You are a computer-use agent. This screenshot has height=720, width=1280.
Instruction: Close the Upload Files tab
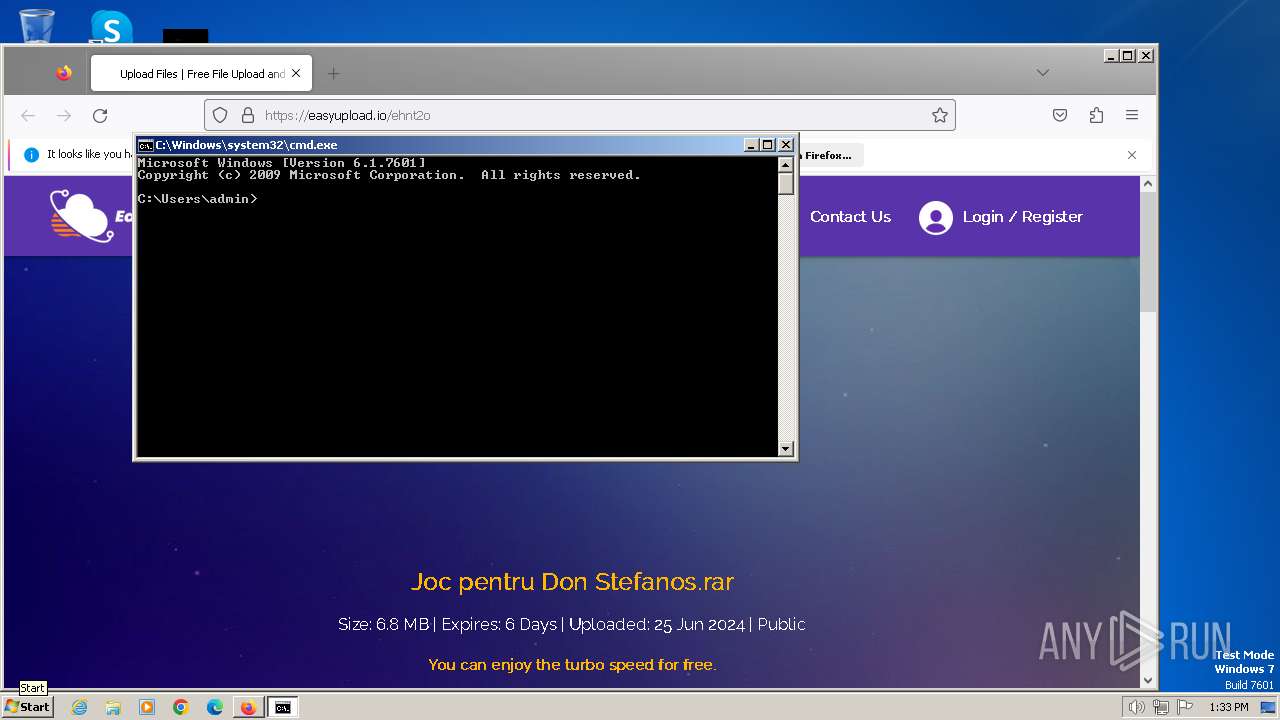click(296, 73)
